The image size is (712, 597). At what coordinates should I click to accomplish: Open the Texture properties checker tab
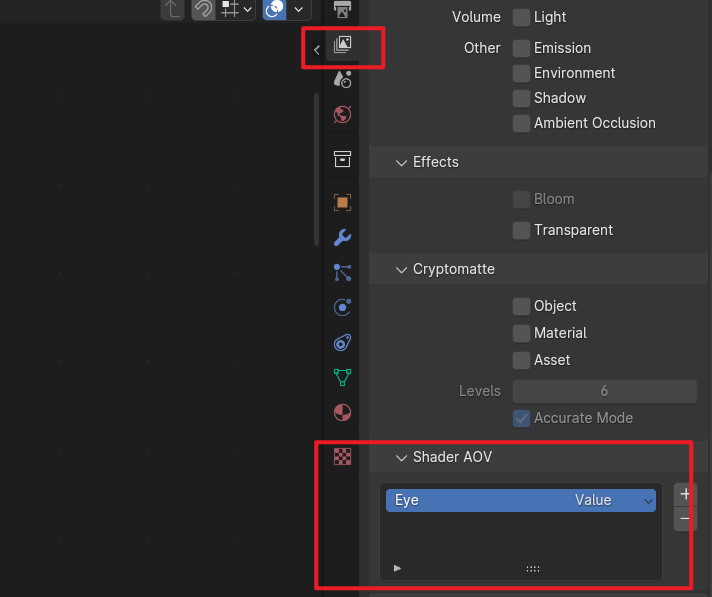342,457
